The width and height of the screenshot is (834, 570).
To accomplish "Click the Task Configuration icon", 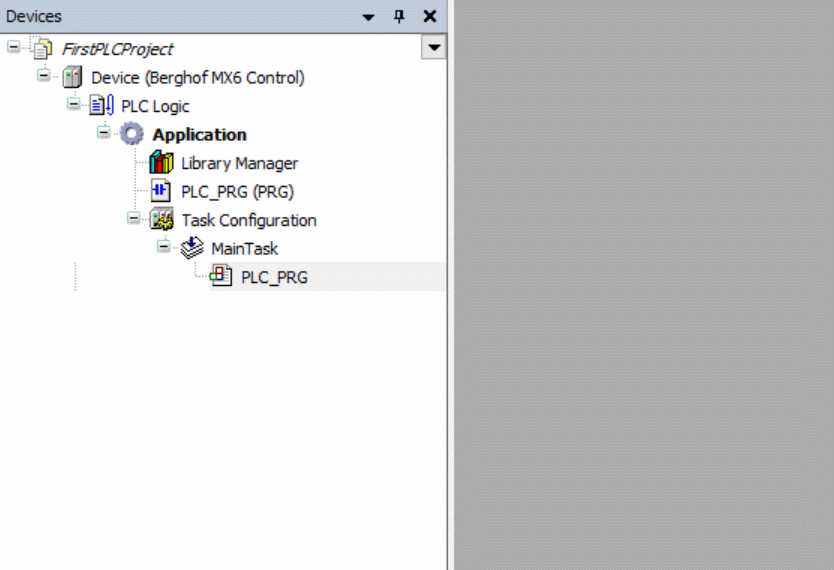I will click(161, 219).
